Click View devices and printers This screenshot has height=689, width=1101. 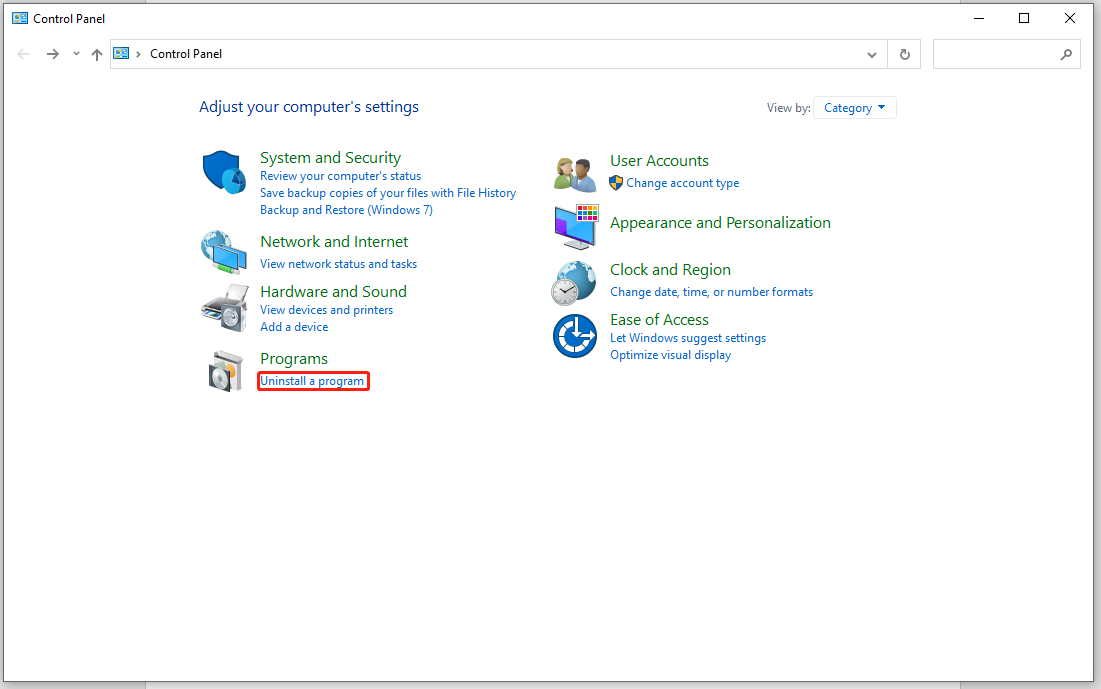[x=326, y=309]
